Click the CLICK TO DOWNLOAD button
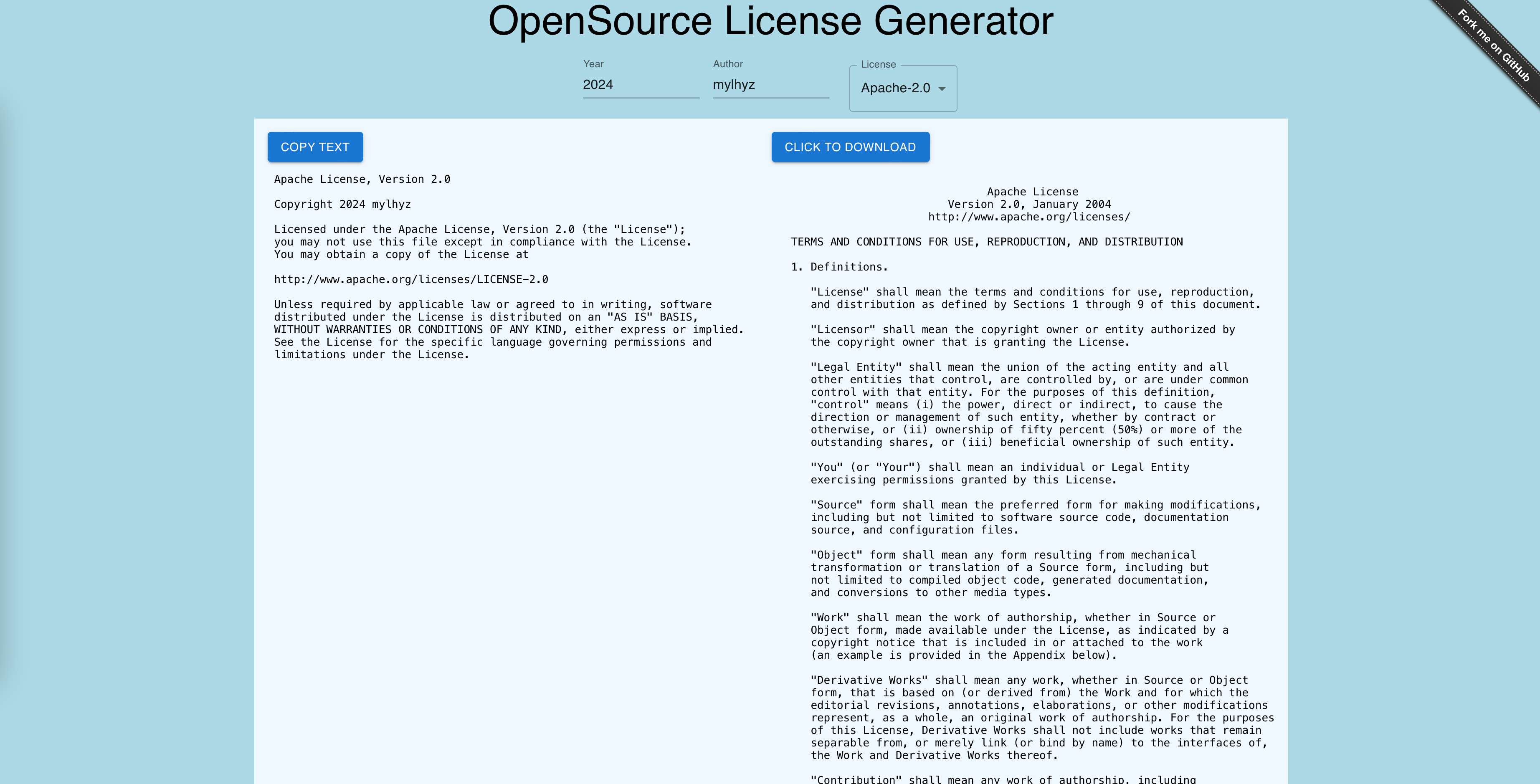This screenshot has width=1540, height=784. click(850, 147)
